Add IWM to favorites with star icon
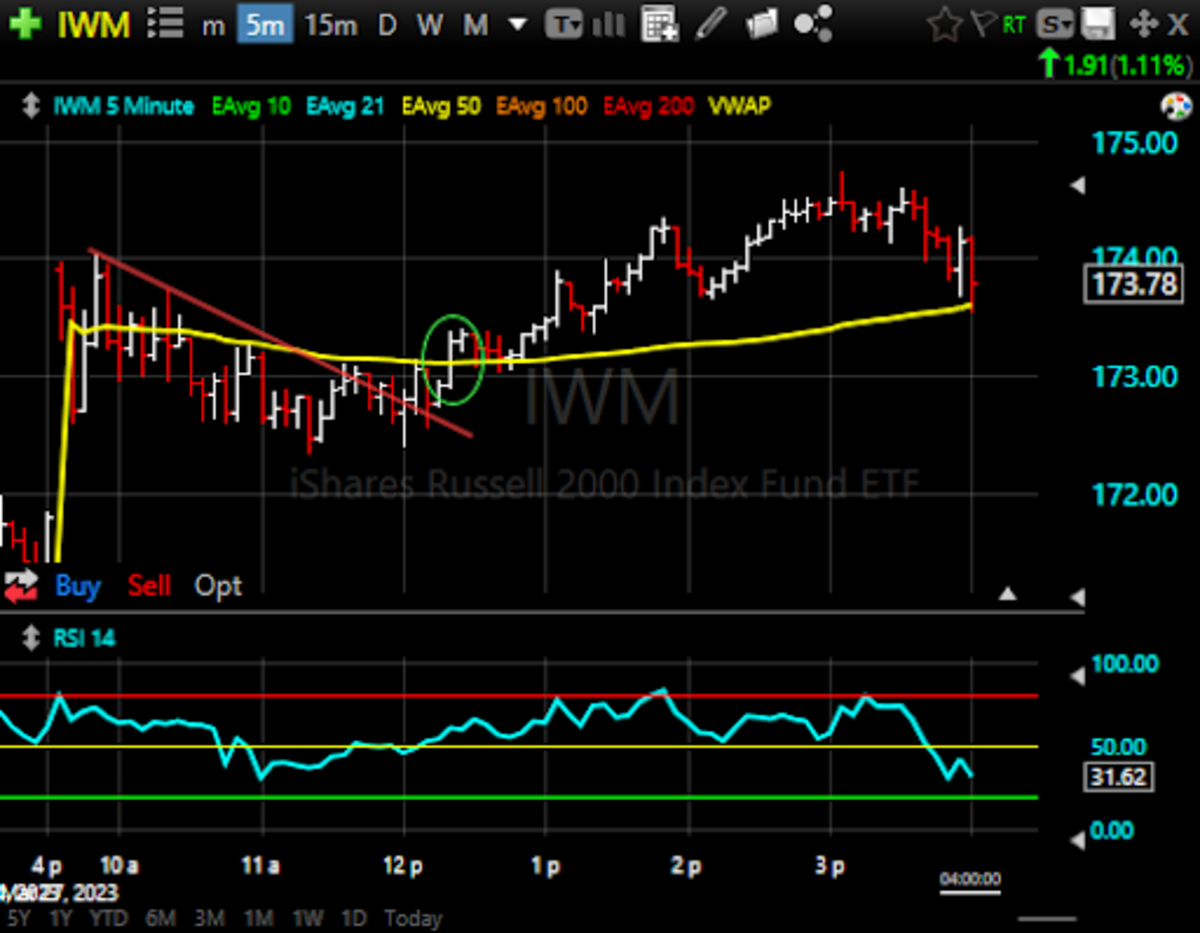The width and height of the screenshot is (1200, 933). [944, 25]
